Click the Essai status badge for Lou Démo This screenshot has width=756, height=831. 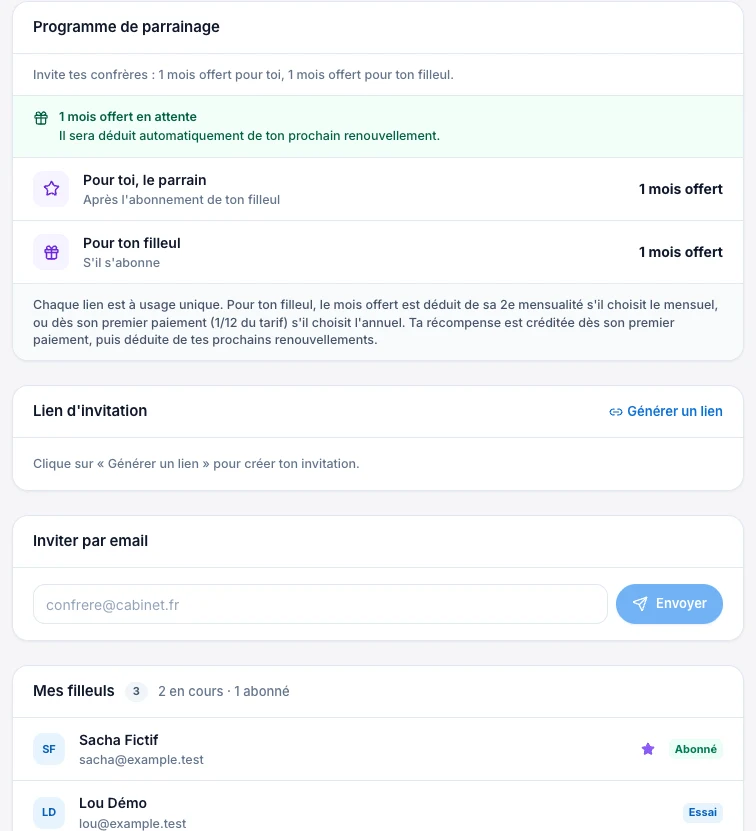[x=702, y=812]
